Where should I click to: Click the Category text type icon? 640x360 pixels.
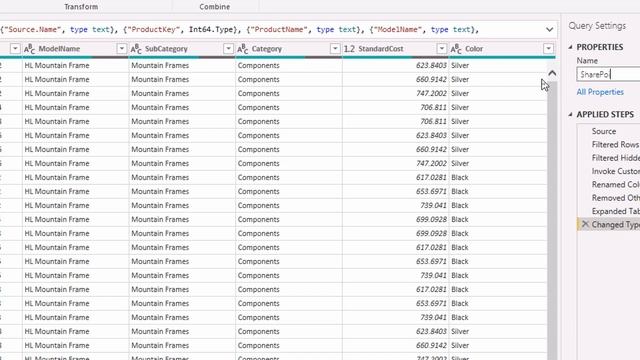[242, 49]
